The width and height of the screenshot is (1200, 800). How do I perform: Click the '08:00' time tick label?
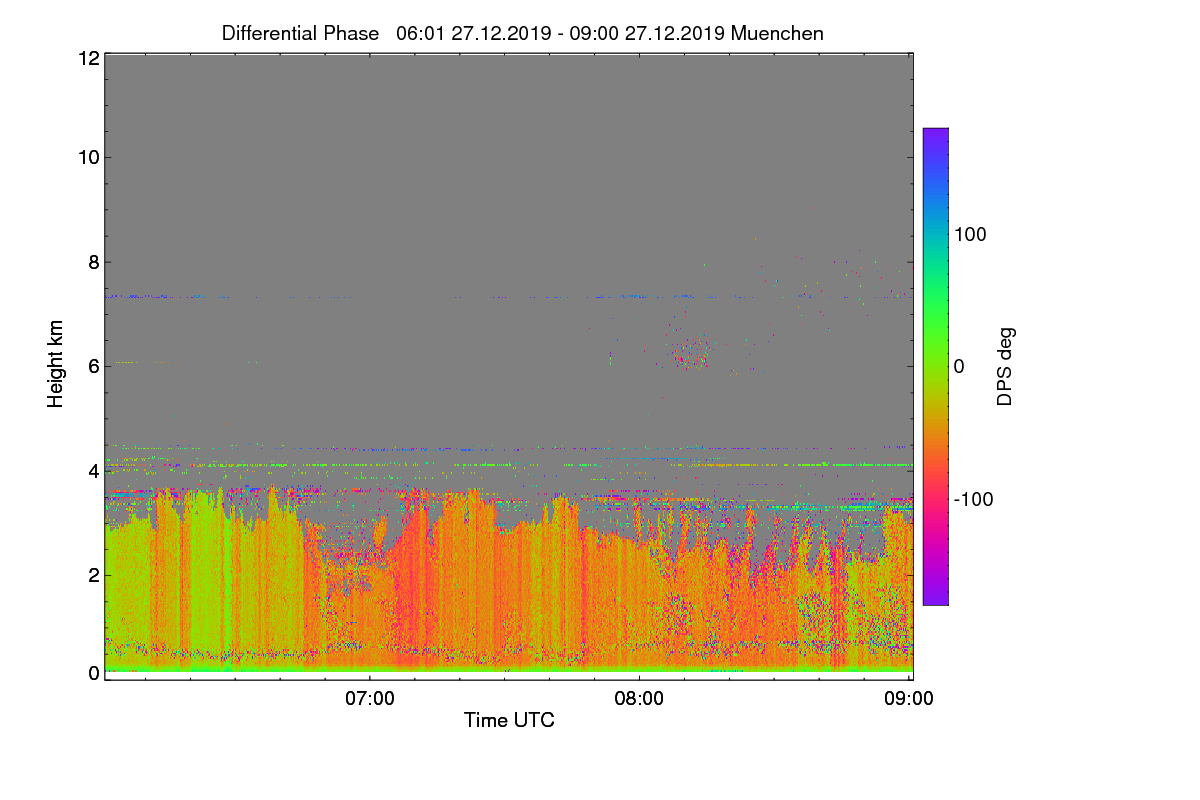pos(639,698)
